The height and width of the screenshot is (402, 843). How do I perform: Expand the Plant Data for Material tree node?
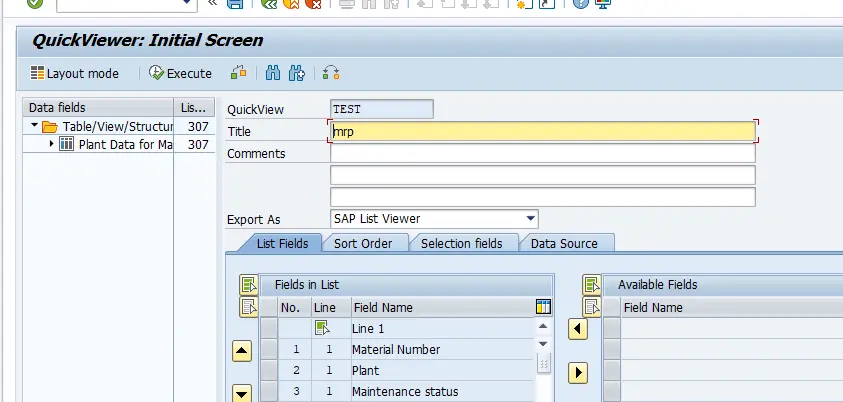tap(51, 145)
